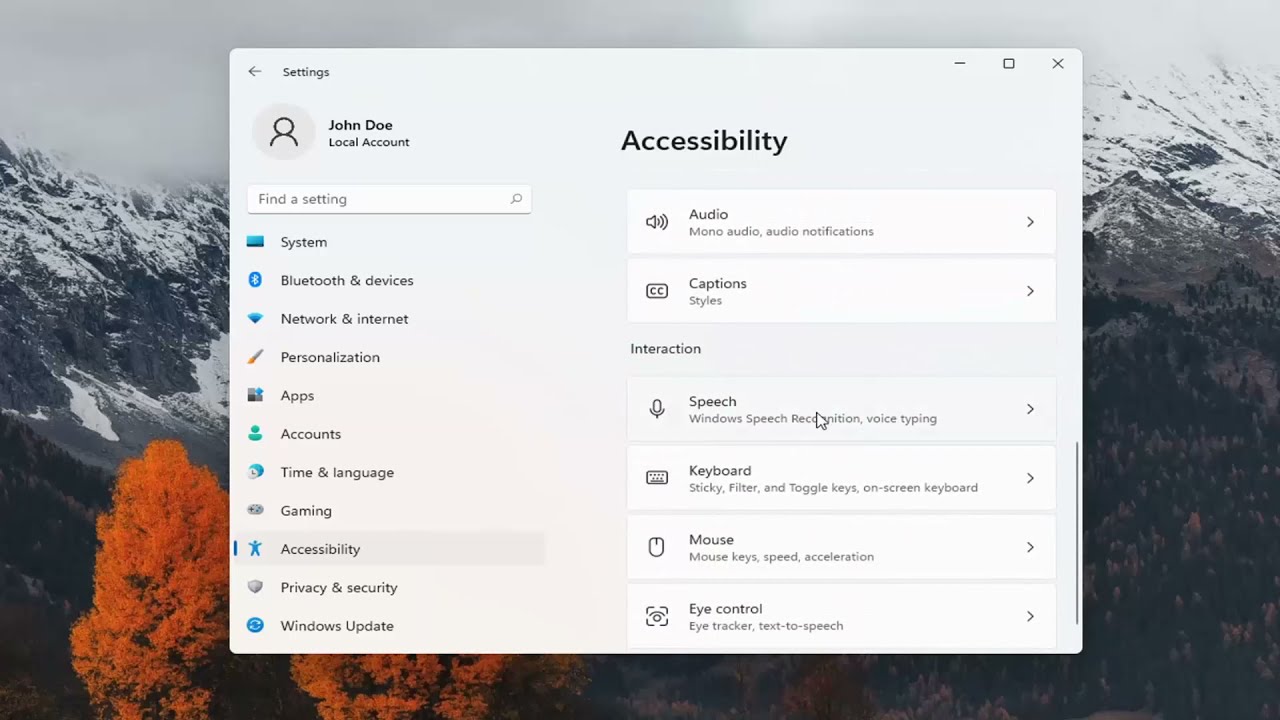1280x720 pixels.
Task: Click the Network wifi icon
Action: (x=255, y=319)
